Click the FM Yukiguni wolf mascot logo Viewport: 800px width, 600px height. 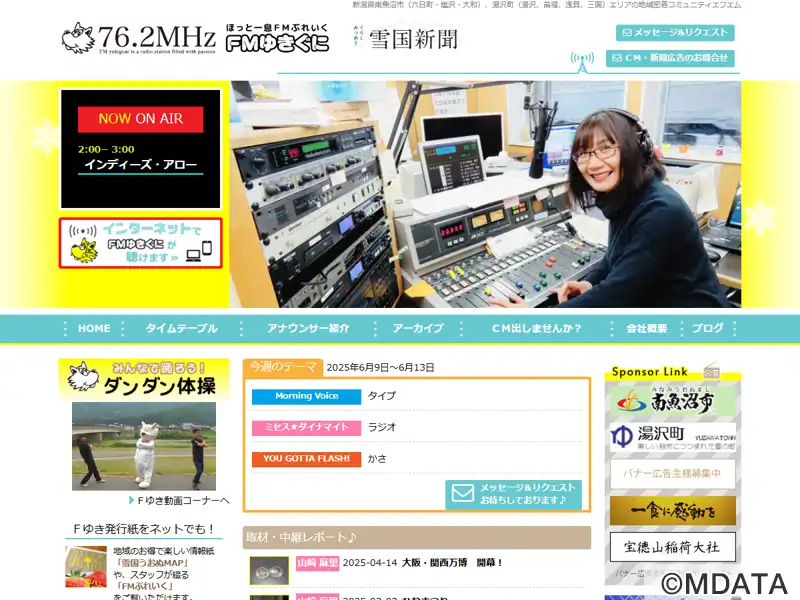78,38
